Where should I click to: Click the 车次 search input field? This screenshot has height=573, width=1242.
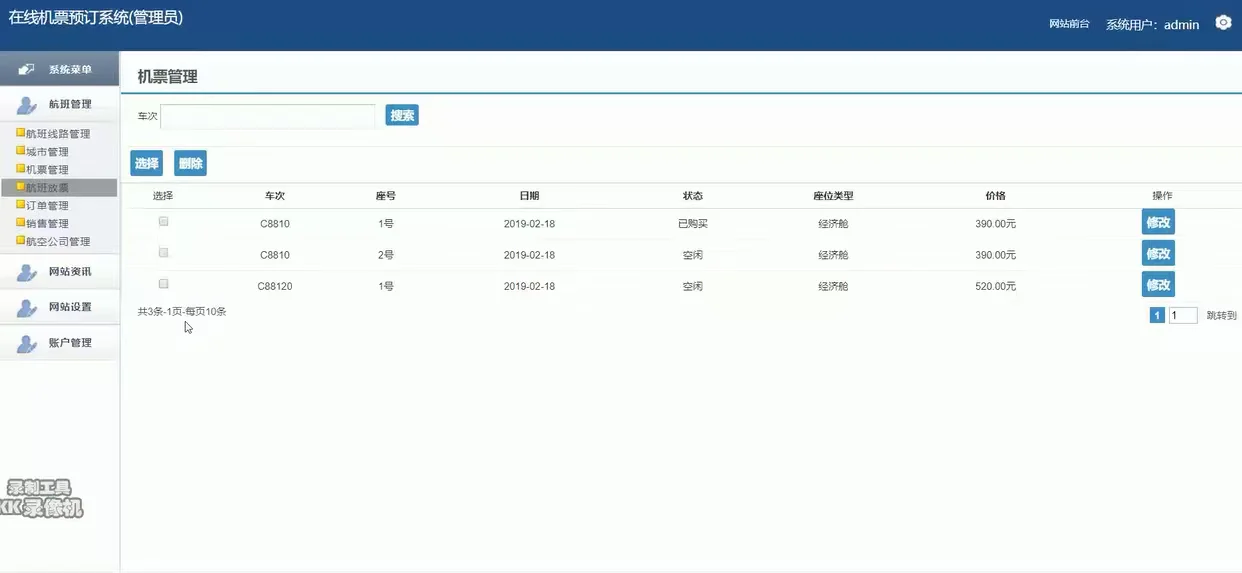point(268,116)
